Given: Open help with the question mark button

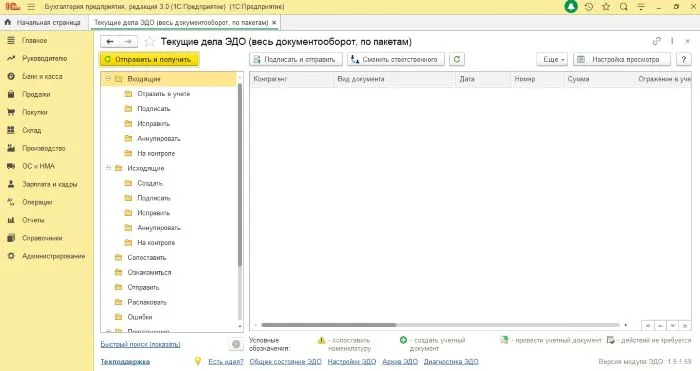Looking at the screenshot, I should point(683,59).
